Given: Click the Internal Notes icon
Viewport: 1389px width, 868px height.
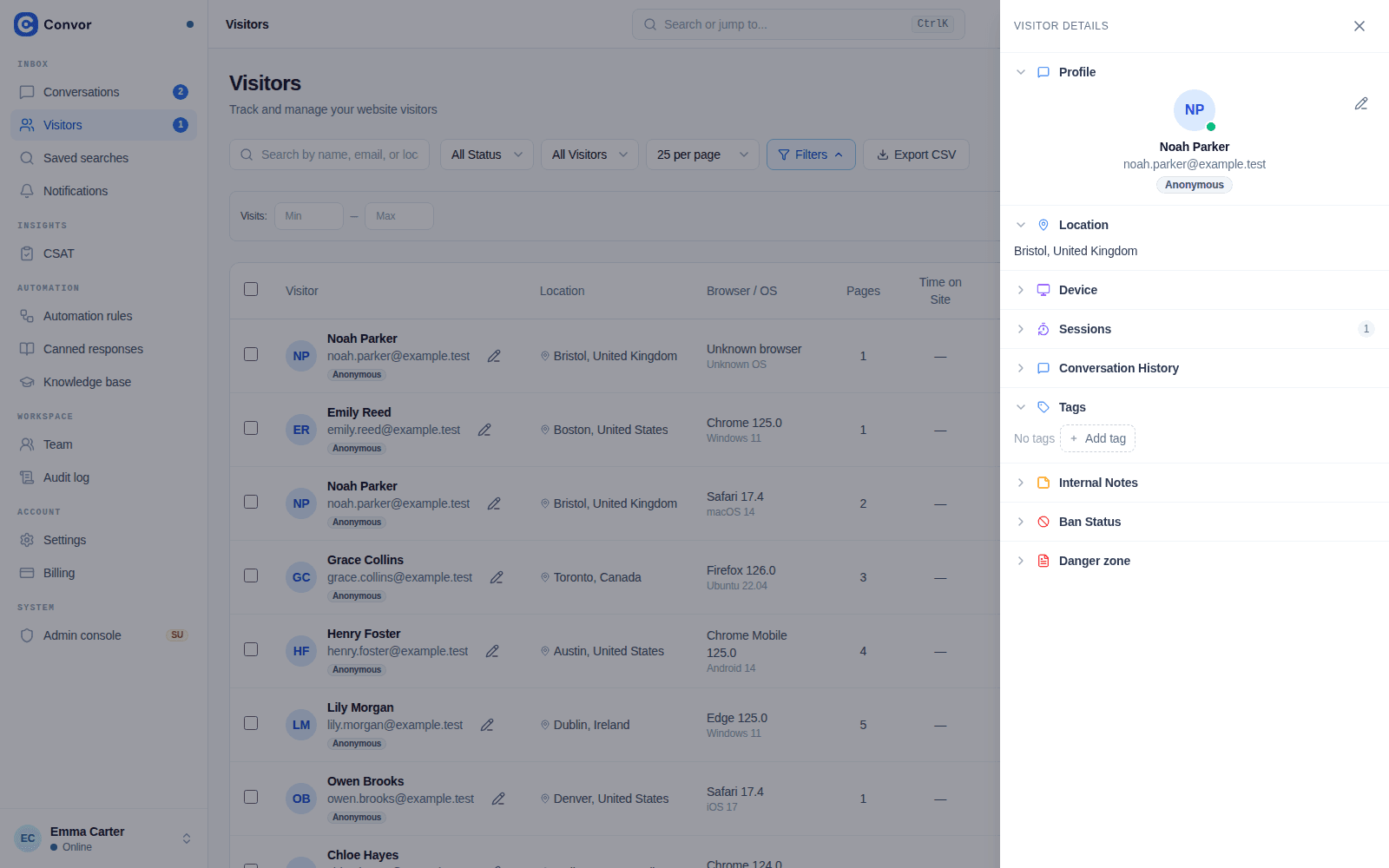Looking at the screenshot, I should [1043, 483].
